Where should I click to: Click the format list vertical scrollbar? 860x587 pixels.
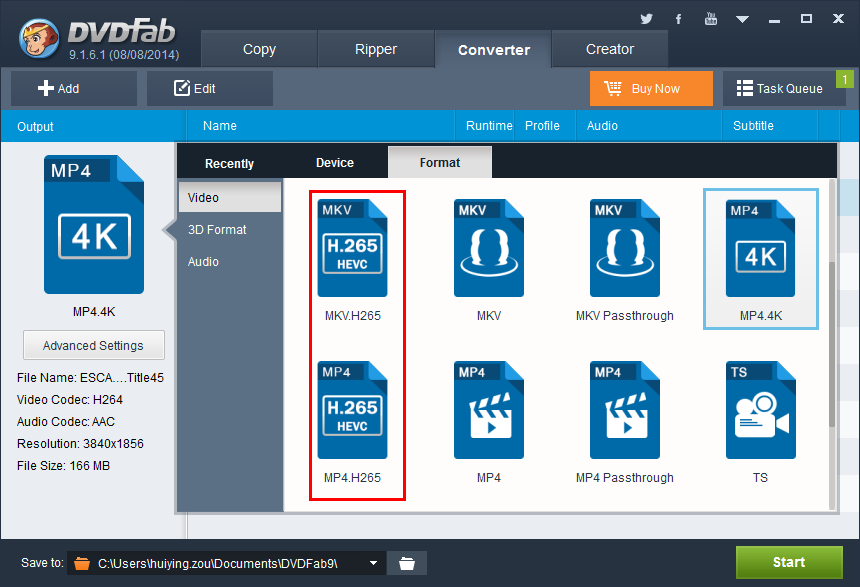[x=832, y=345]
